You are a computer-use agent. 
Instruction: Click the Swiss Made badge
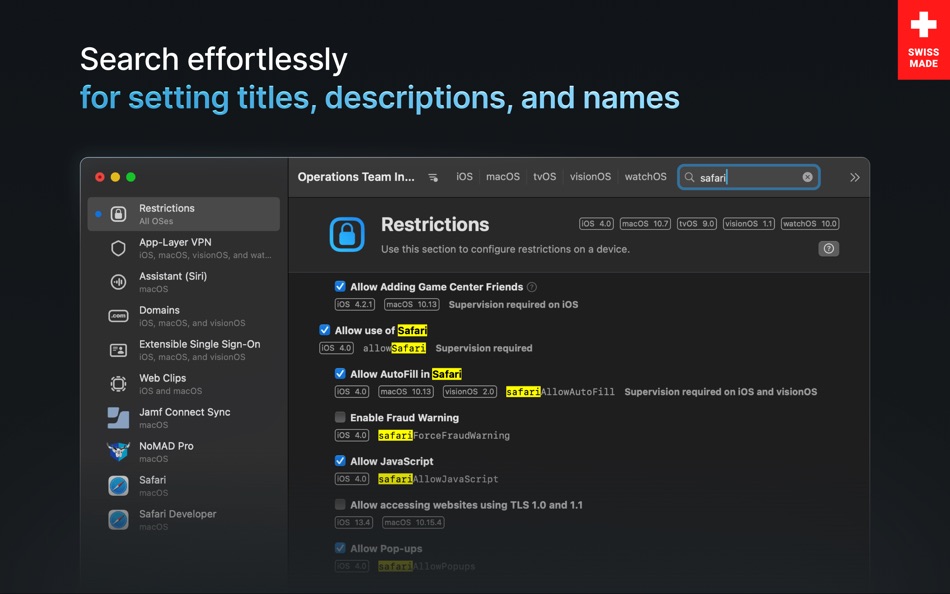pos(923,39)
